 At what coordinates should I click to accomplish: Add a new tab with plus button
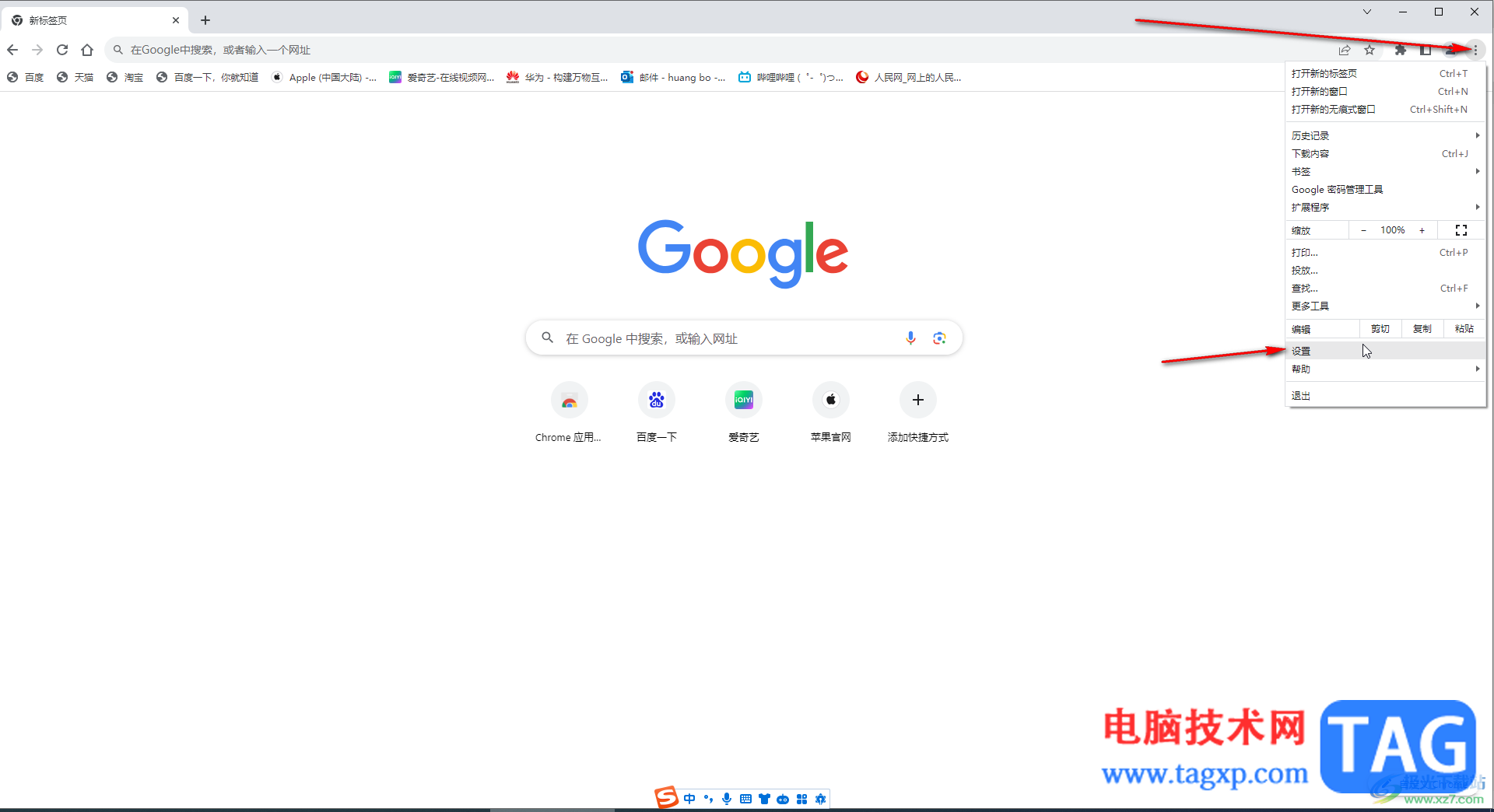[205, 20]
